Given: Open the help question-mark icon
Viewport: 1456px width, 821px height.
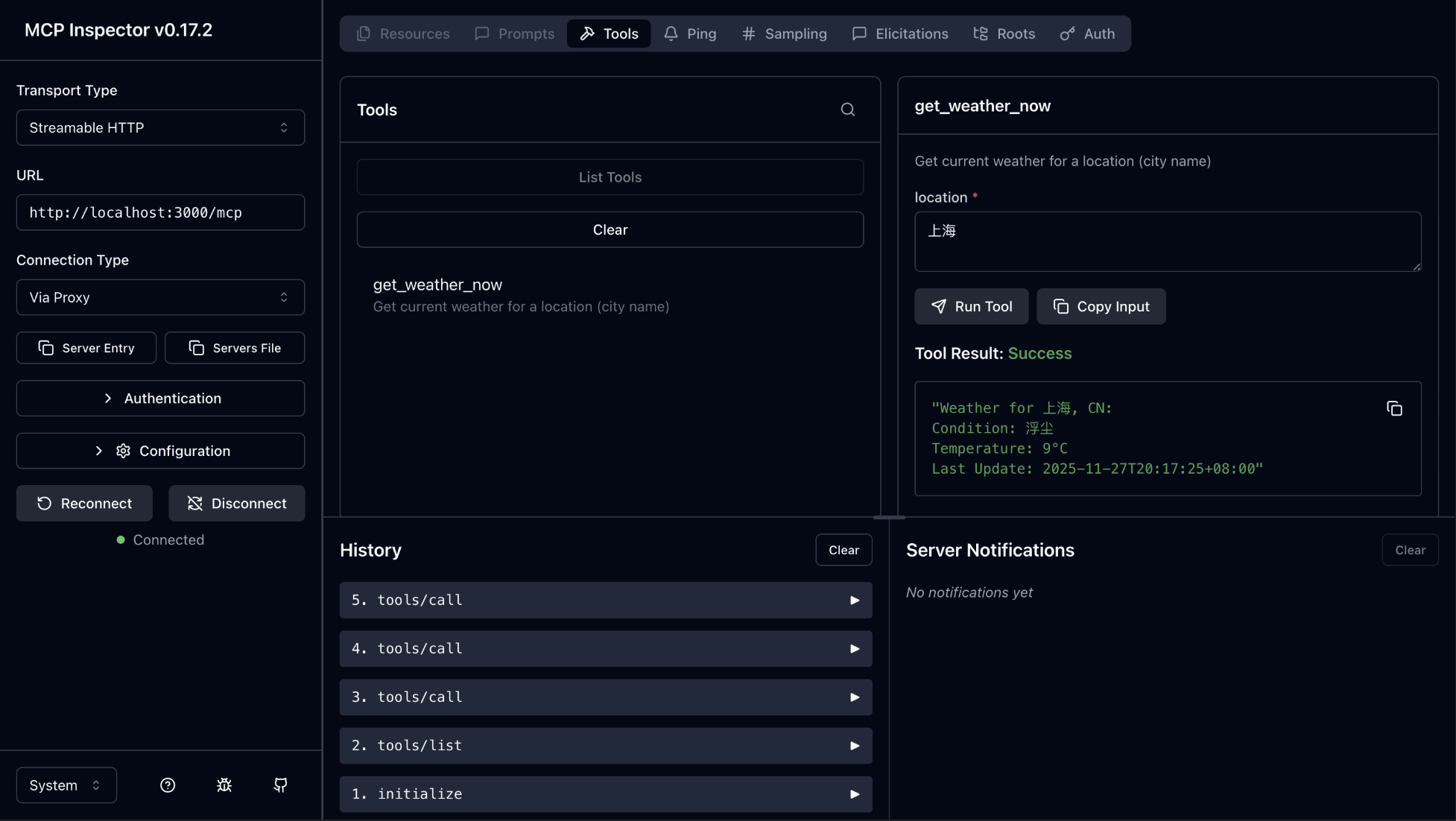Looking at the screenshot, I should 168,785.
